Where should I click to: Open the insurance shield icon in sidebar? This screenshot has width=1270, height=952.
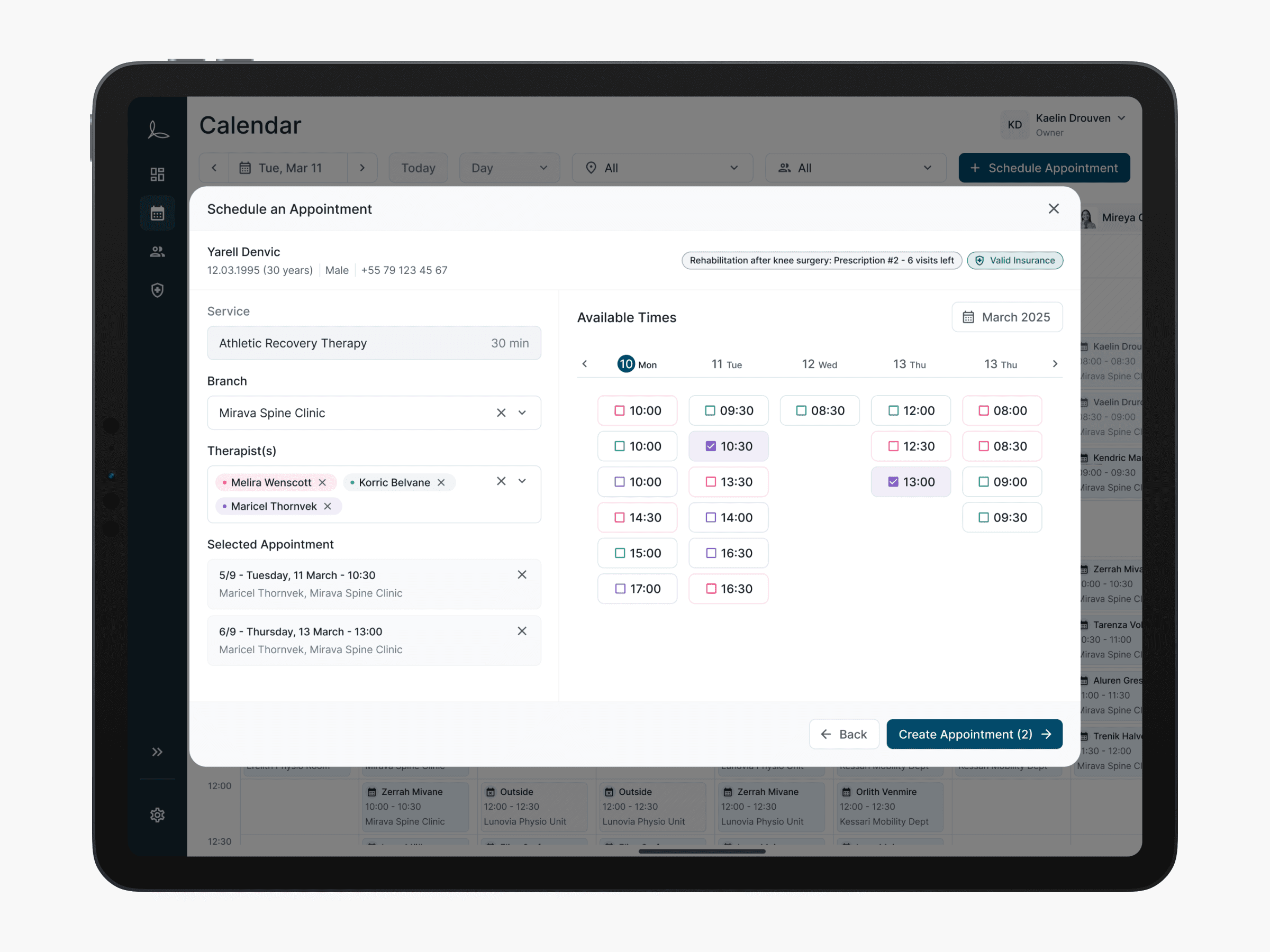[x=157, y=290]
